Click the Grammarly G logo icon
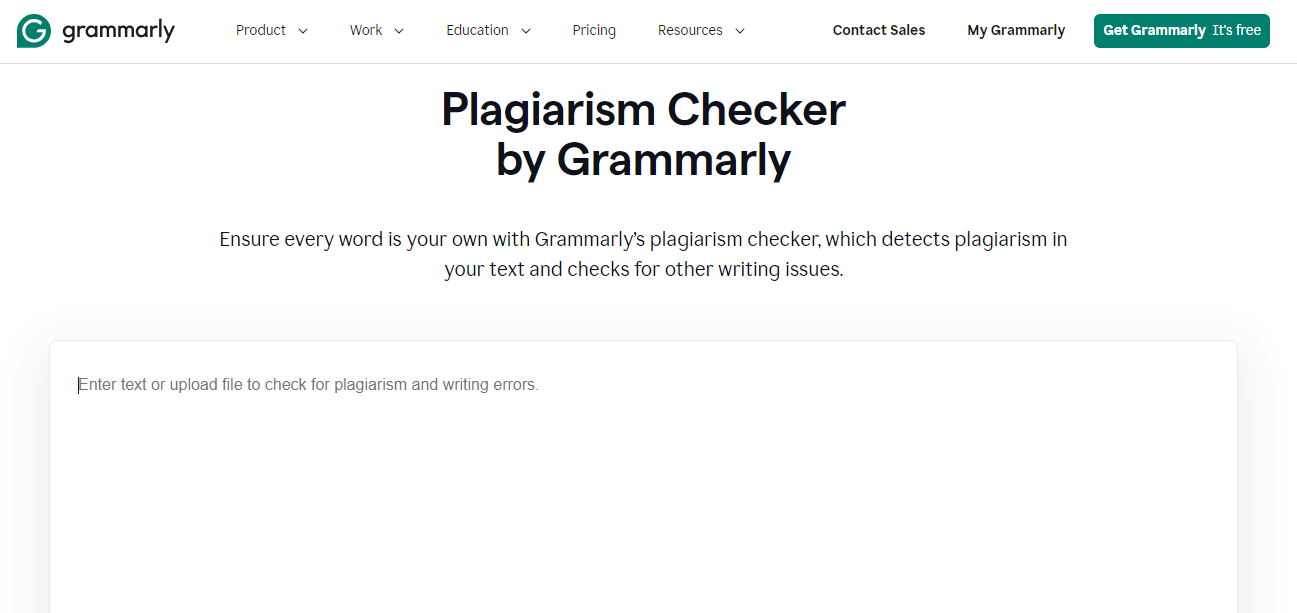 coord(33,30)
